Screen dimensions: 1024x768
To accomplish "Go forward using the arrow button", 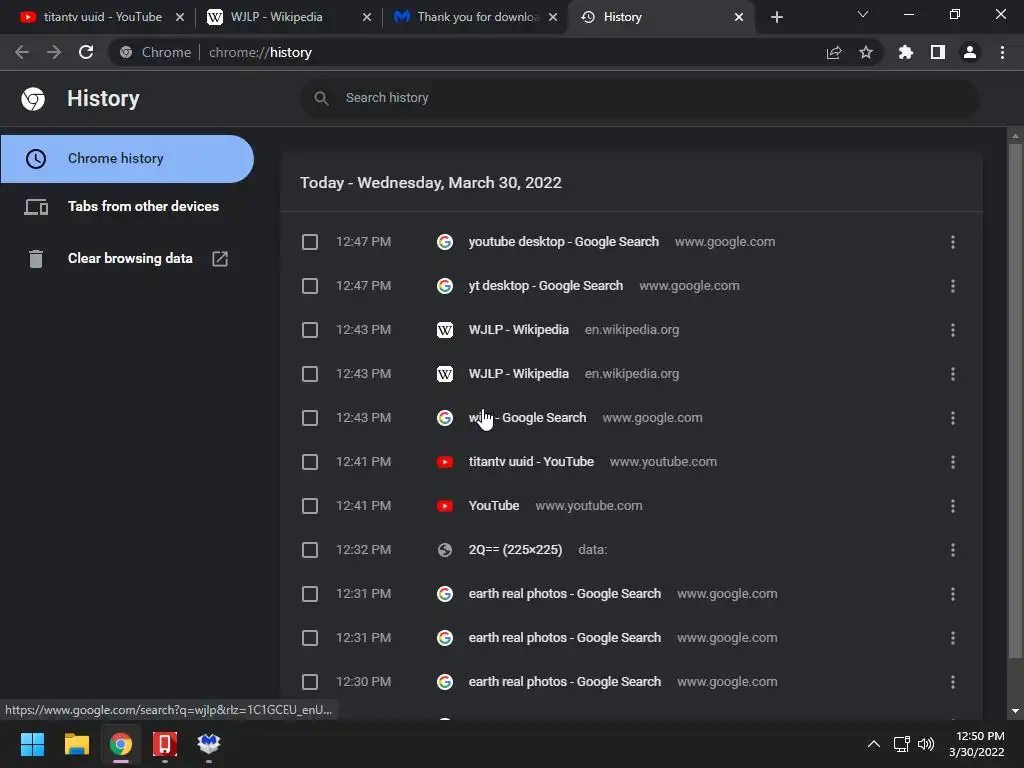I will (x=54, y=52).
